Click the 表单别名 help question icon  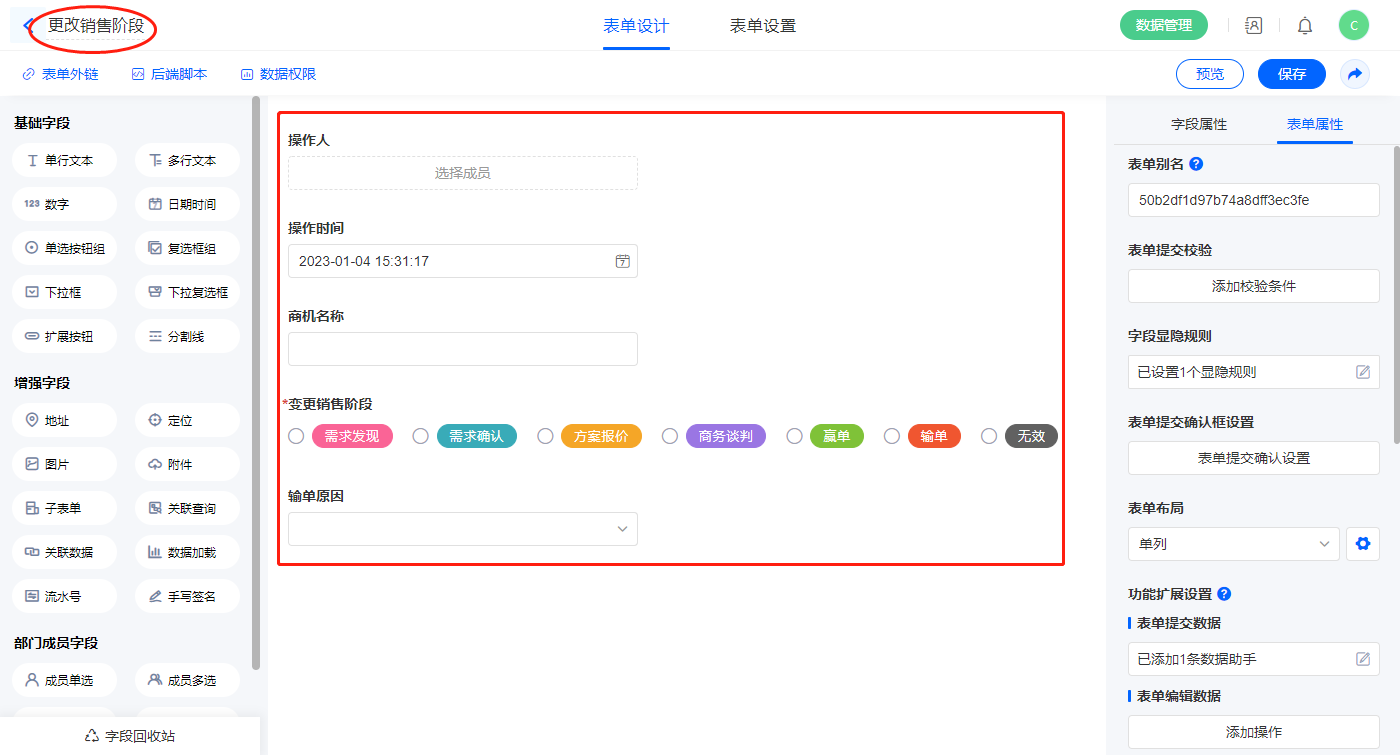click(x=1196, y=164)
